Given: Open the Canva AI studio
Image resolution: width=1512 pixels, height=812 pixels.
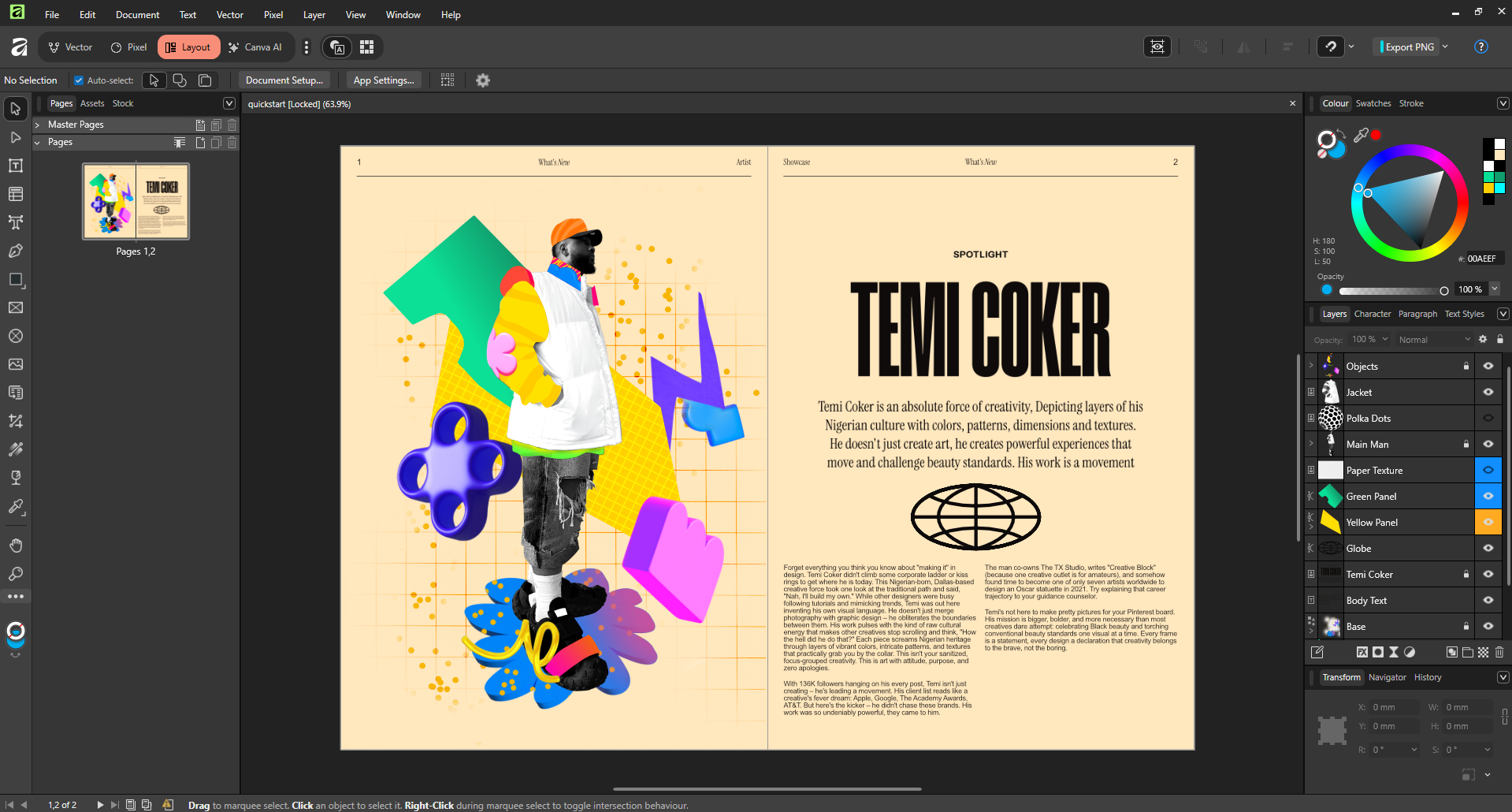Looking at the screenshot, I should click(255, 47).
